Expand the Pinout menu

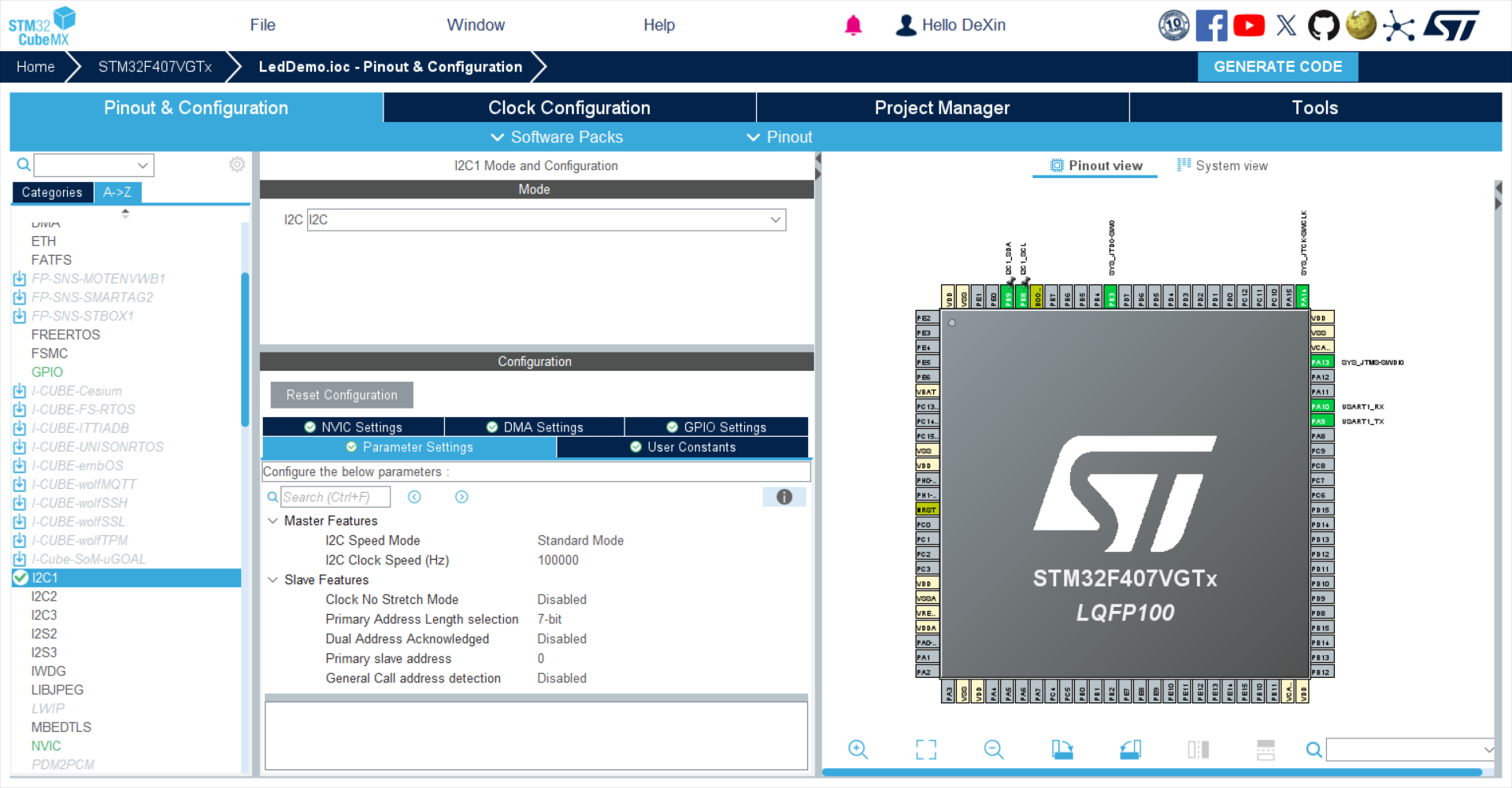coord(779,137)
